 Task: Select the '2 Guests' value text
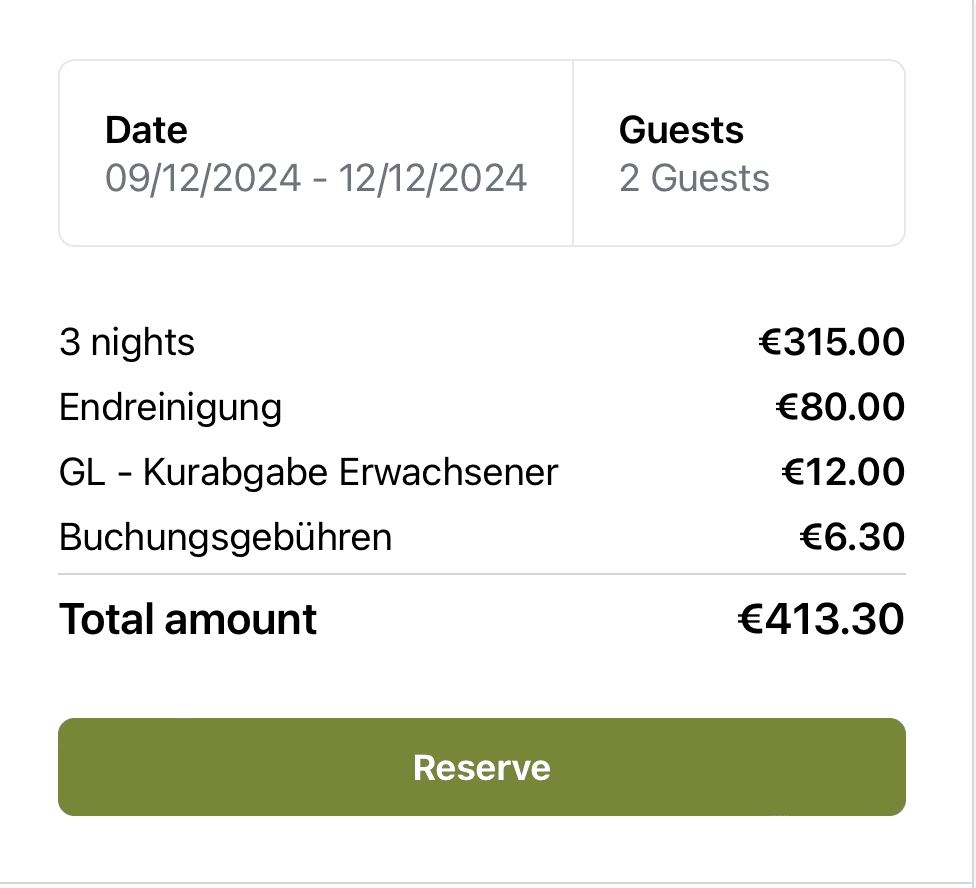pos(694,179)
